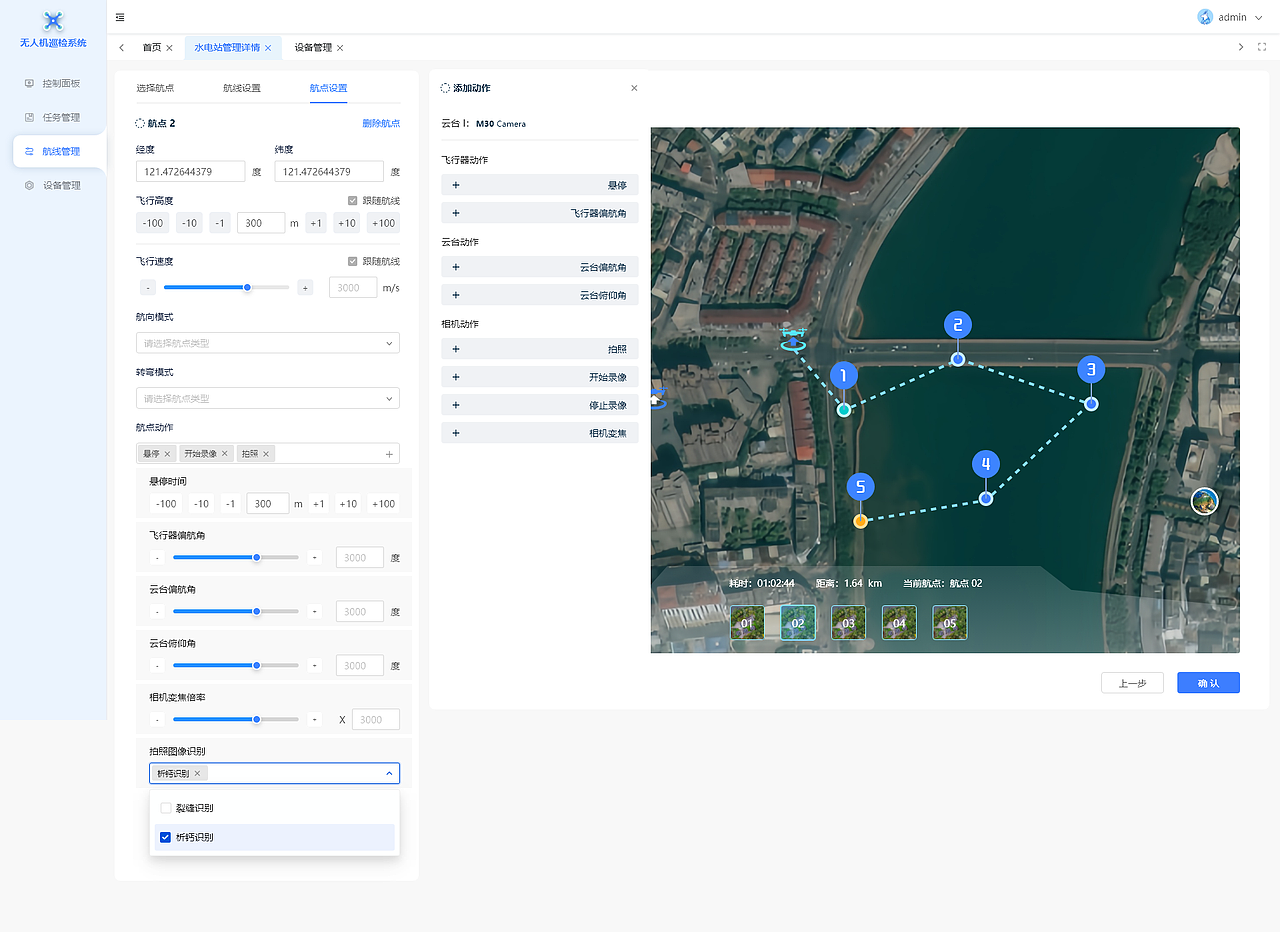Decrease 飞行高度 by 100
The width and height of the screenshot is (1280, 932).
click(153, 223)
